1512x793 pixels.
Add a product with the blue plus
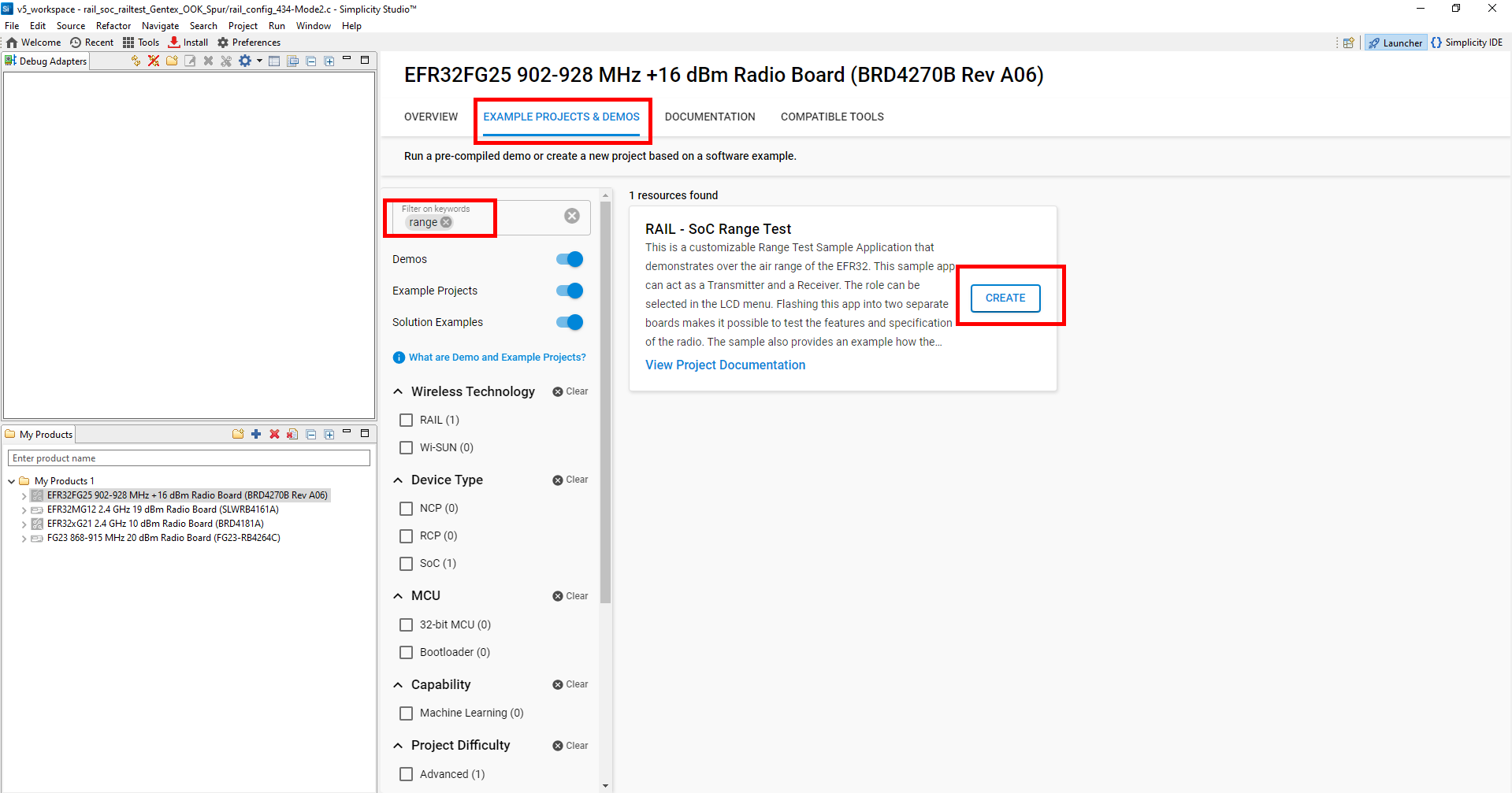click(256, 434)
